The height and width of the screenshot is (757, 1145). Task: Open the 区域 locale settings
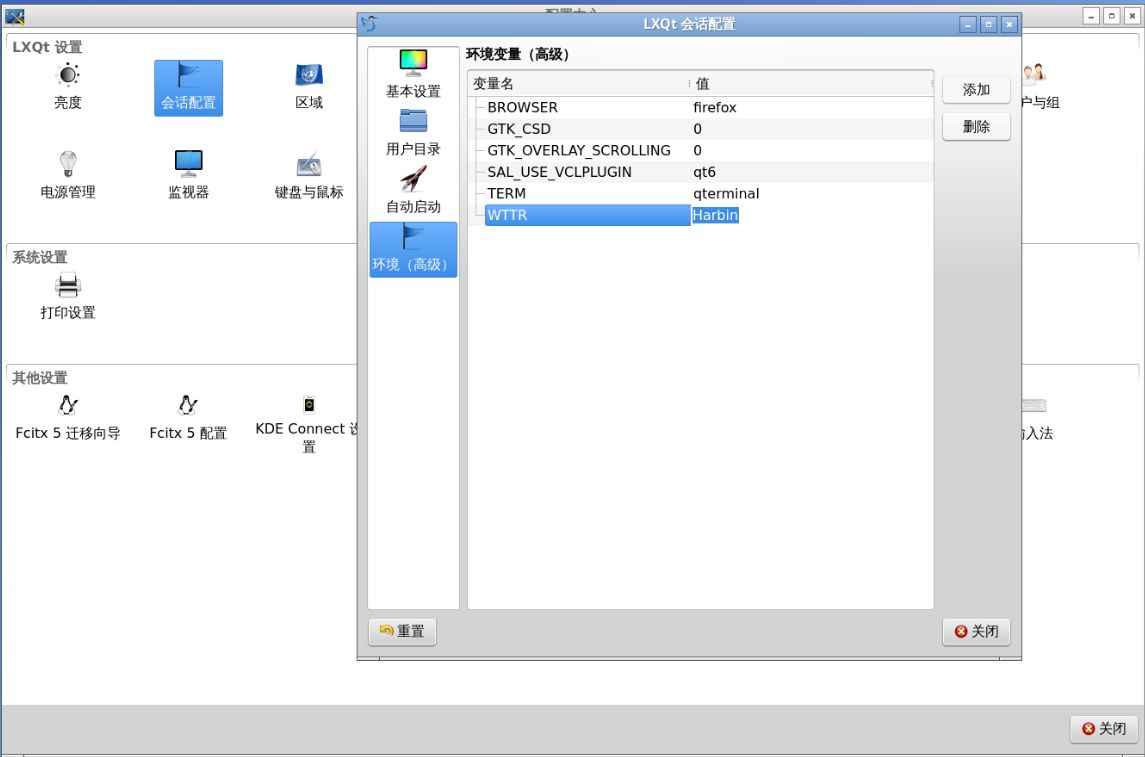point(309,87)
